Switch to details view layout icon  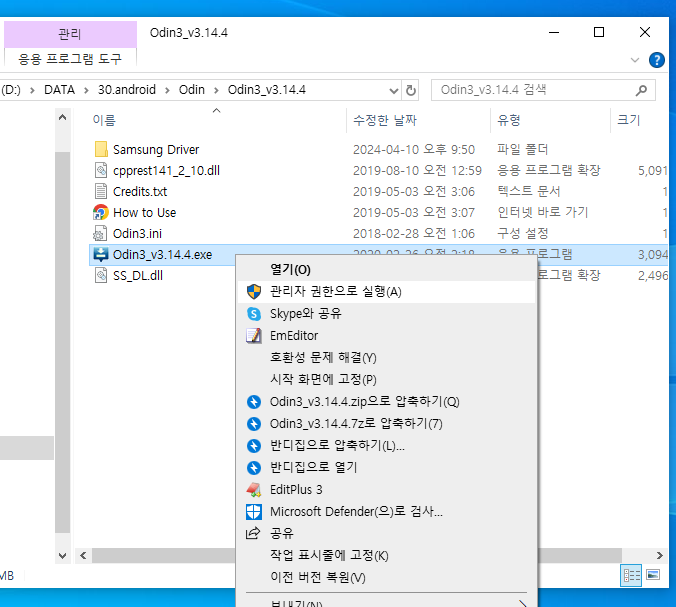pyautogui.click(x=631, y=575)
